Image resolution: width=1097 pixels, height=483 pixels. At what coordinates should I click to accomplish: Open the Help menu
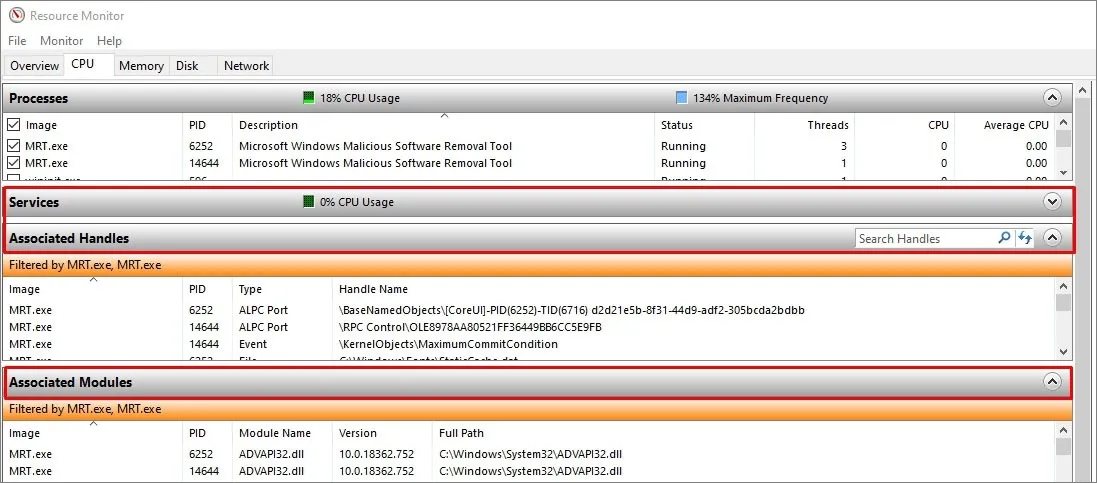(109, 41)
